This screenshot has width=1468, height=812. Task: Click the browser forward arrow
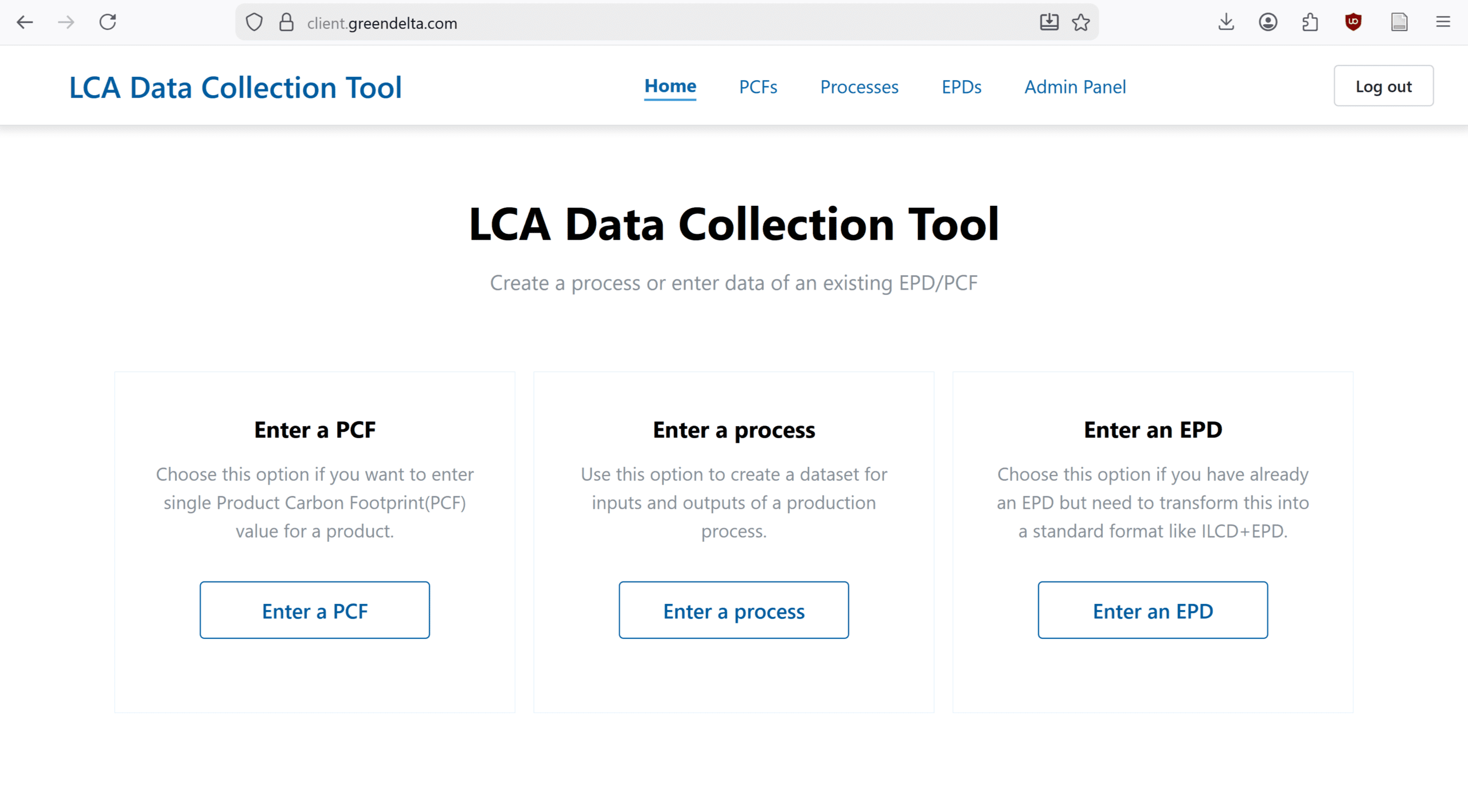66,22
